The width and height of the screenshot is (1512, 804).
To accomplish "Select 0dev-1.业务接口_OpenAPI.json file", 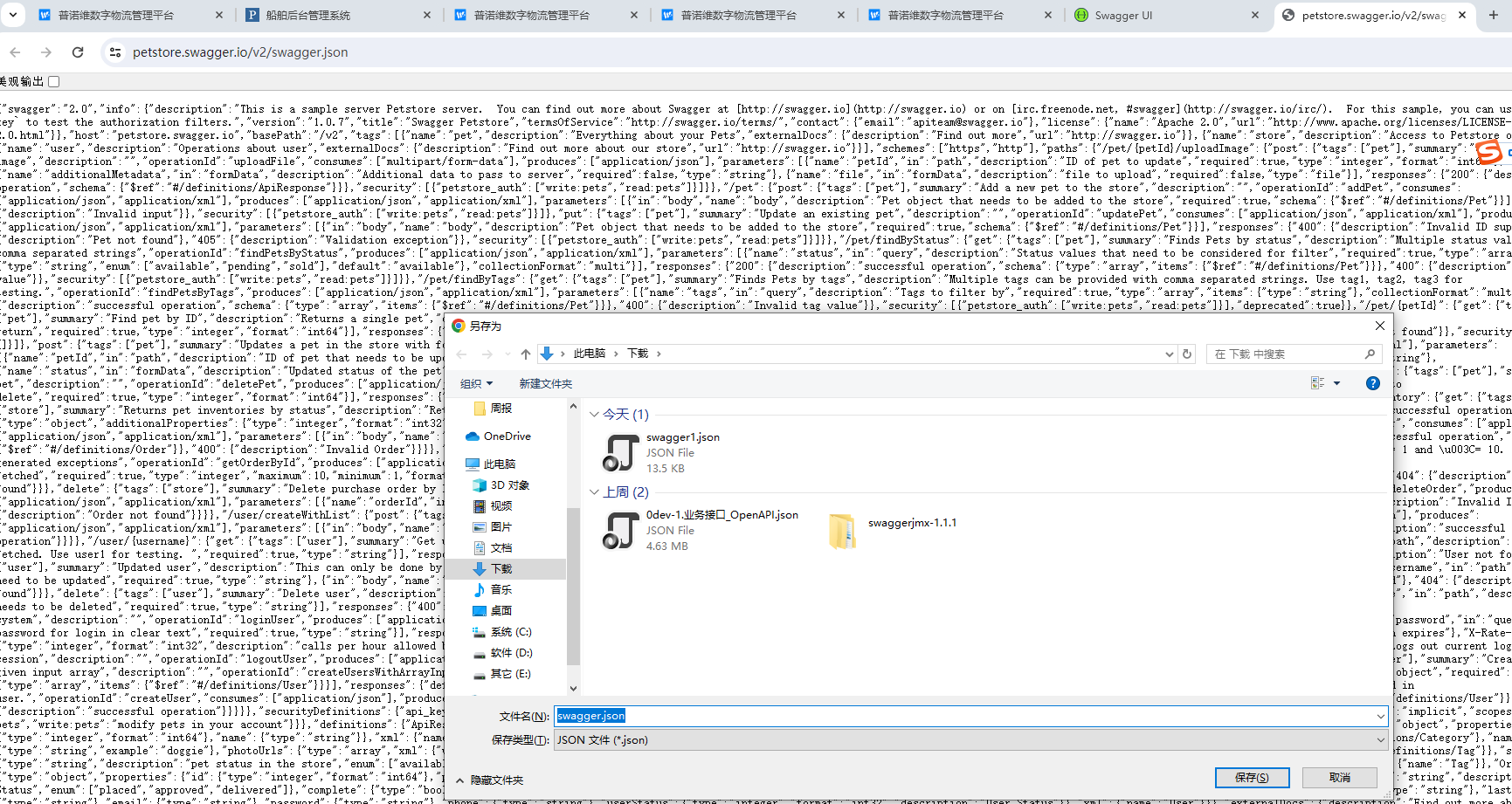I will coord(701,530).
